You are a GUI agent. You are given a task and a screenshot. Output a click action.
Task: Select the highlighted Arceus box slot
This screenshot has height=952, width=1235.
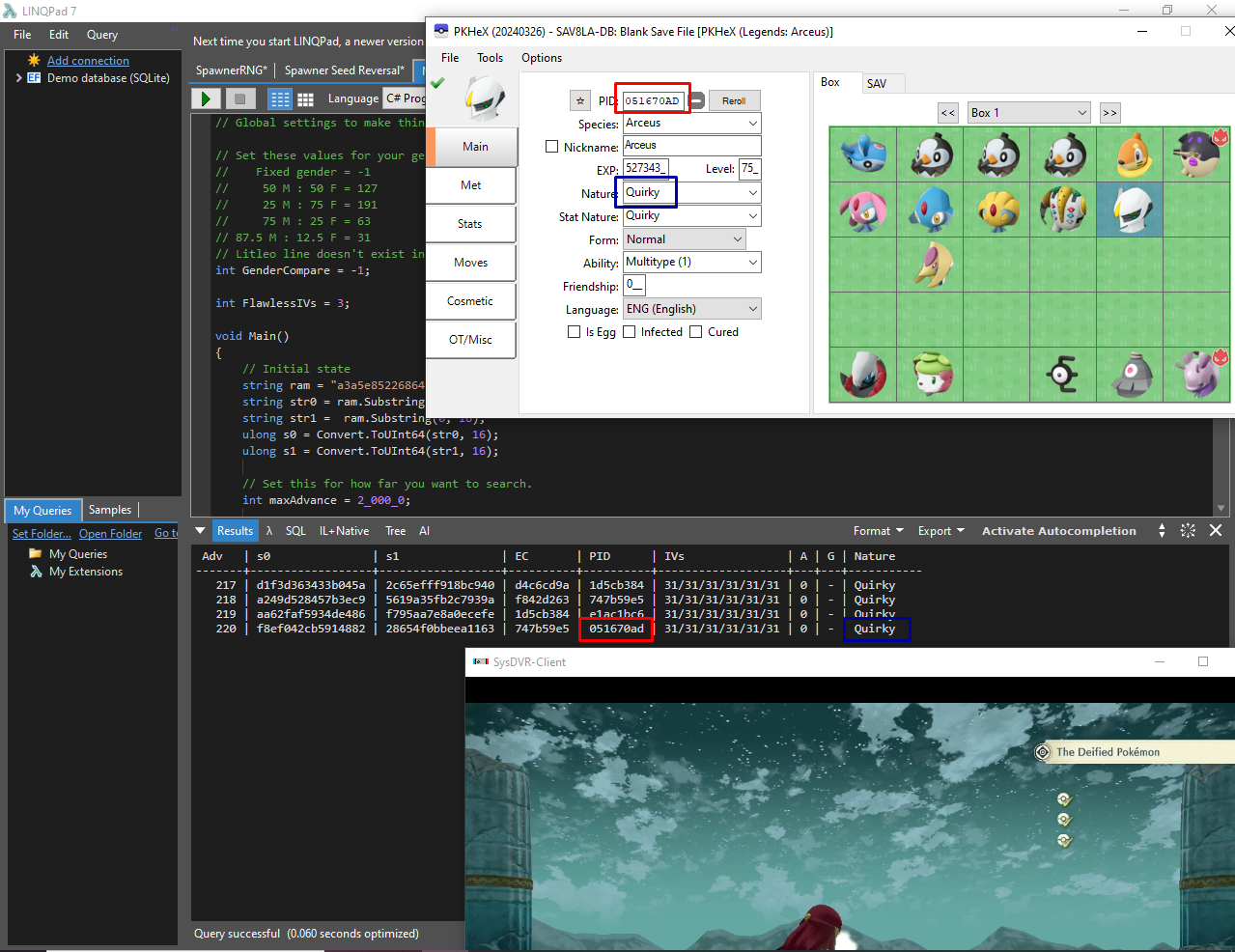point(1131,210)
